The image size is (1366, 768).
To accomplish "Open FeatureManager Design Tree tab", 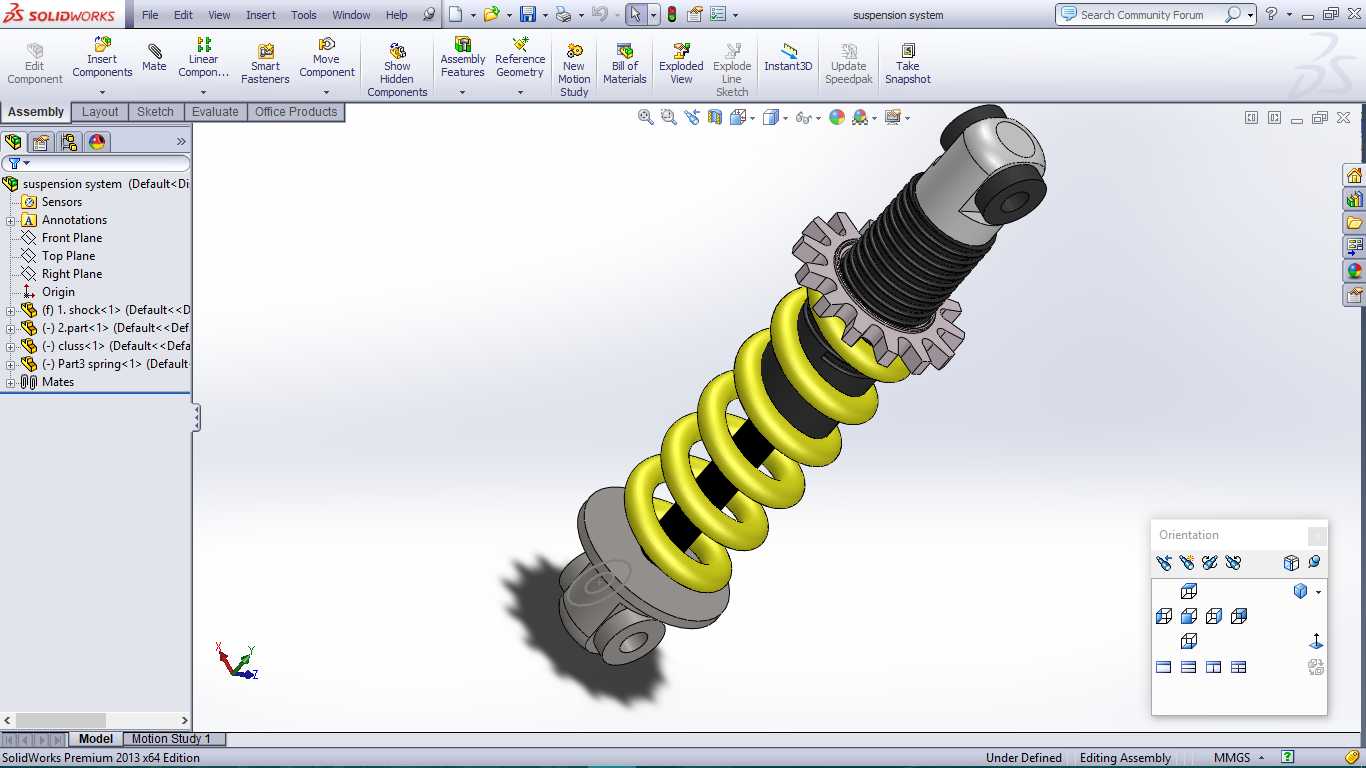I will point(13,142).
